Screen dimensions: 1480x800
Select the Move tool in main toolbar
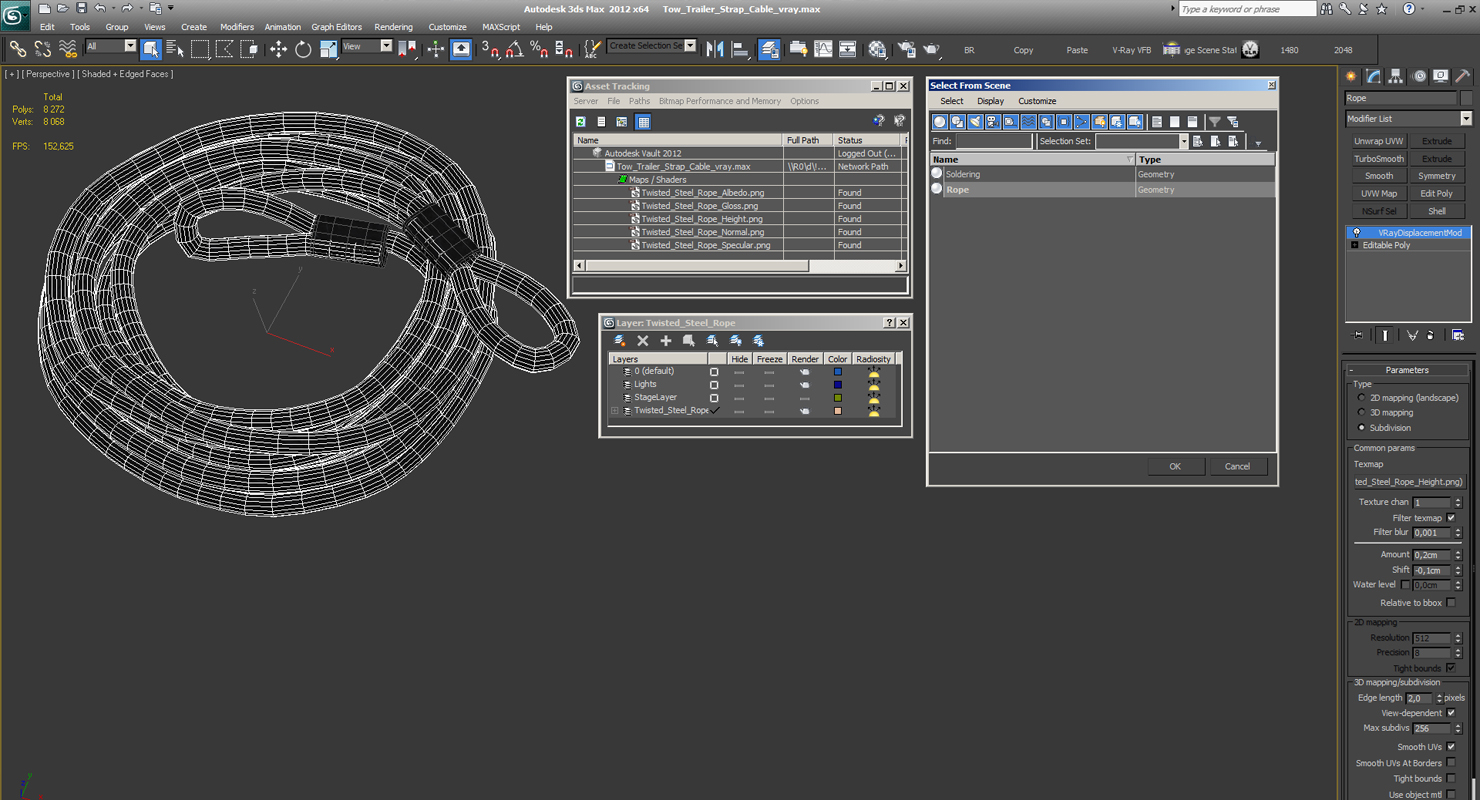point(278,49)
